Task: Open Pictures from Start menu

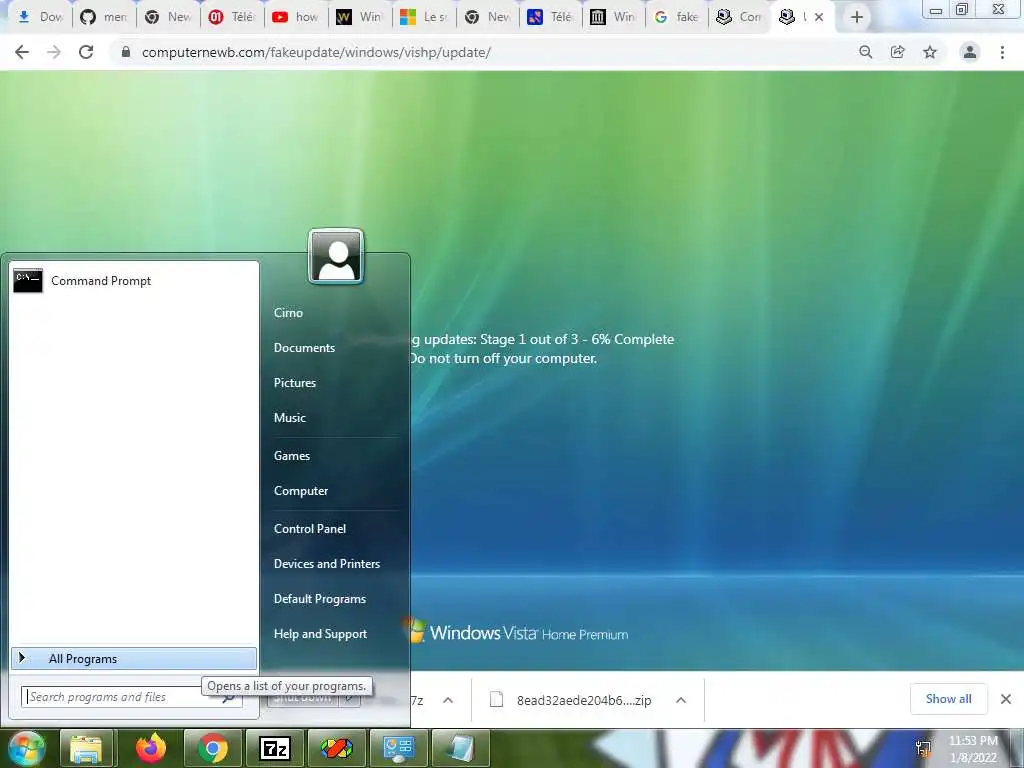Action: 295,383
